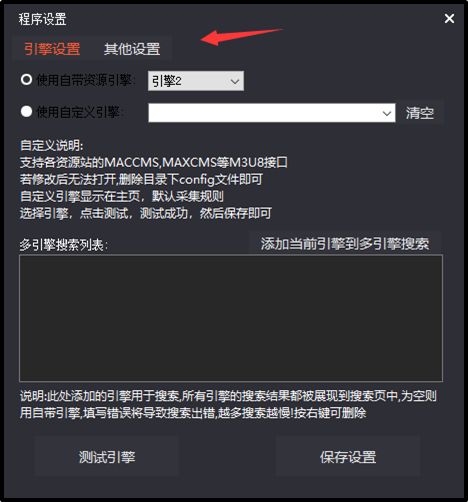
Task: Click the 程序设置 title text
Action: (42, 19)
